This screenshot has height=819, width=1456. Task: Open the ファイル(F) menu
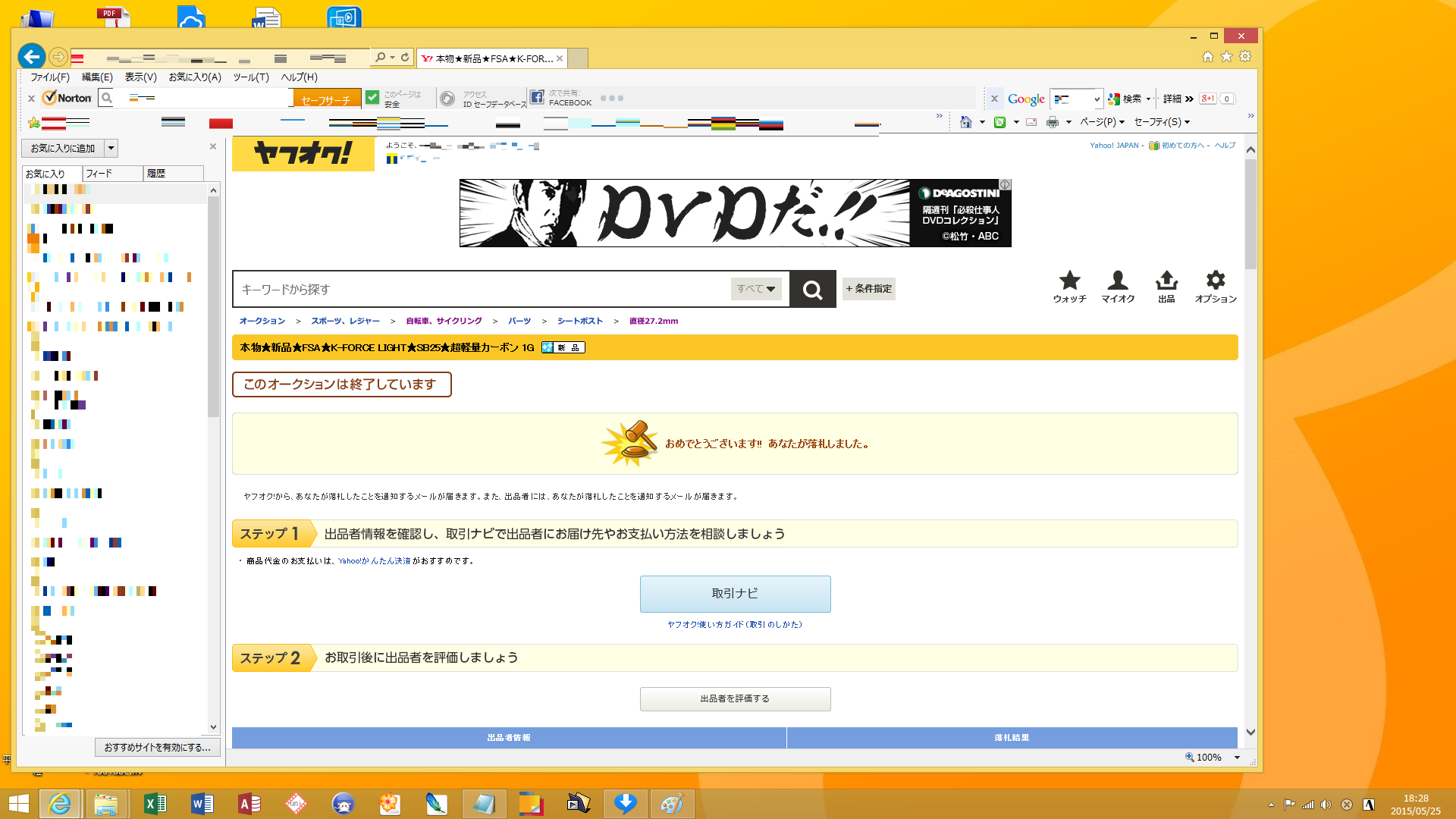[50, 77]
